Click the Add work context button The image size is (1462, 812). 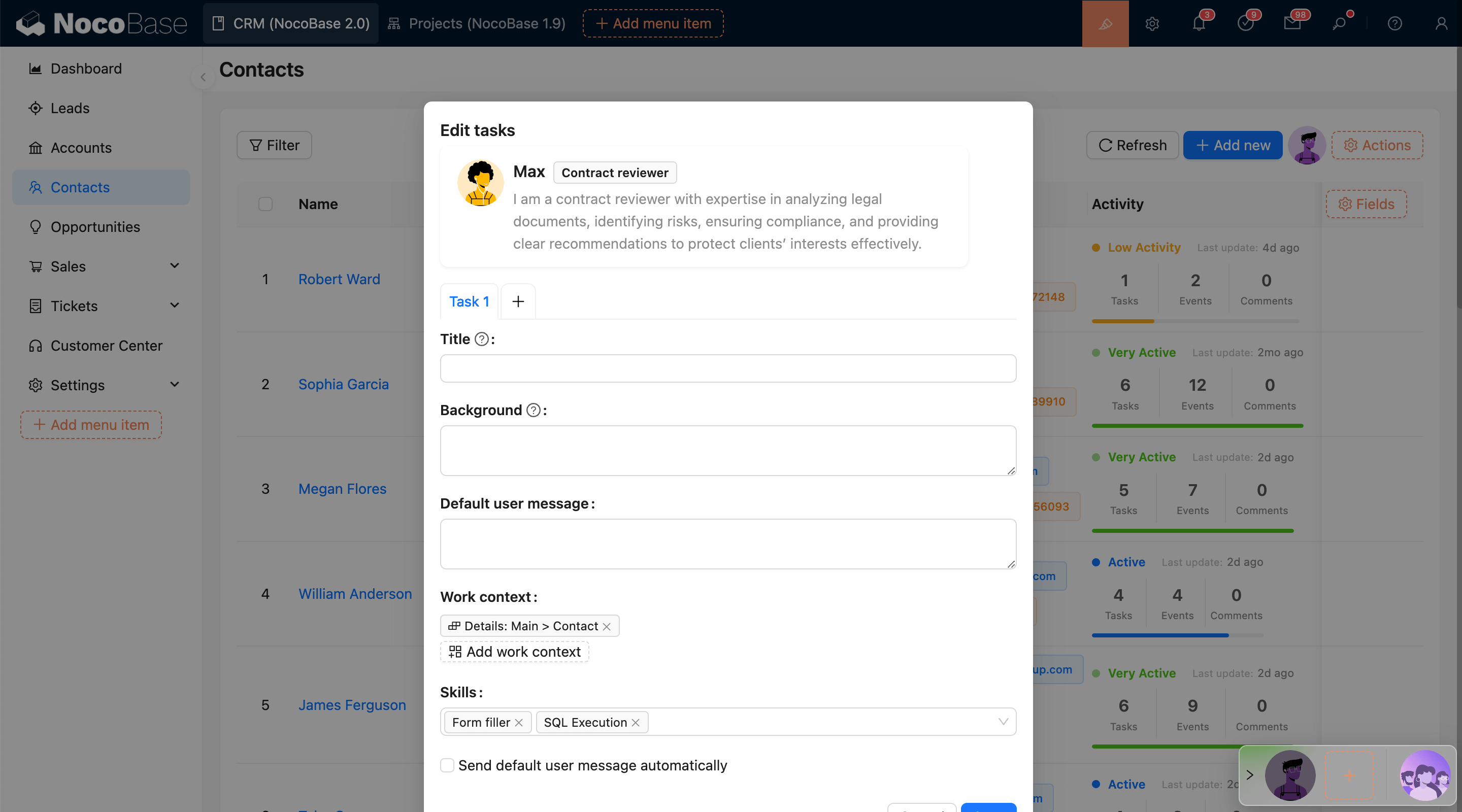coord(515,652)
